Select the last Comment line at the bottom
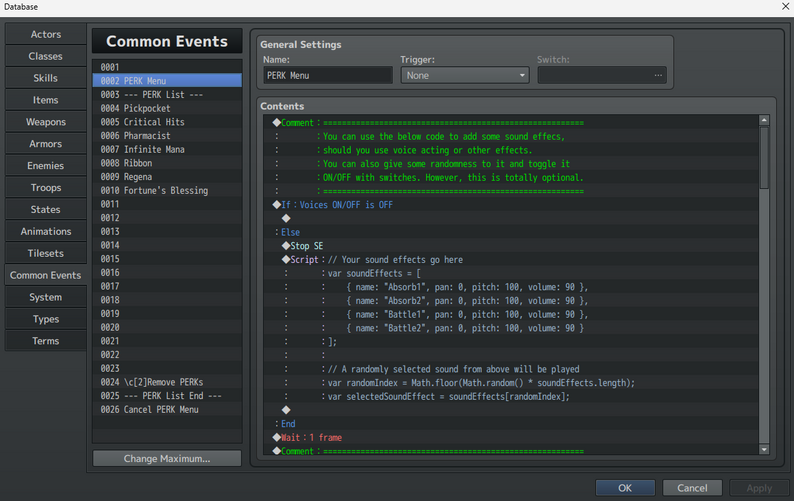The height and width of the screenshot is (501, 794). tap(511, 450)
